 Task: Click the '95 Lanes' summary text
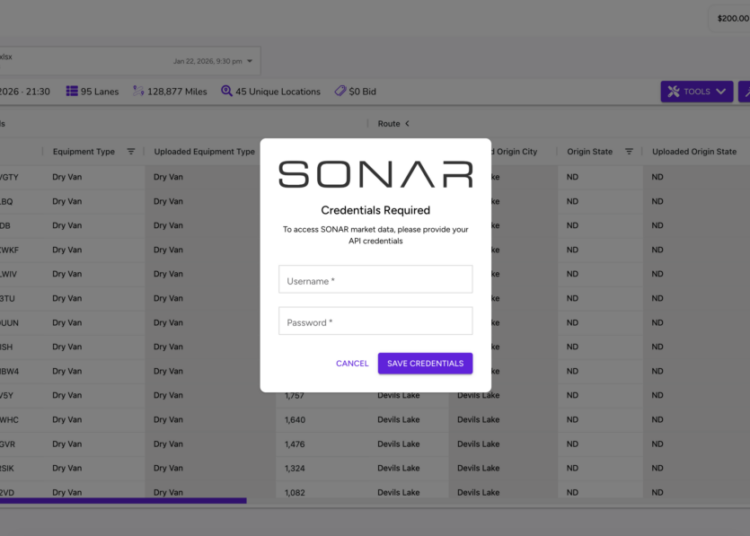[99, 91]
